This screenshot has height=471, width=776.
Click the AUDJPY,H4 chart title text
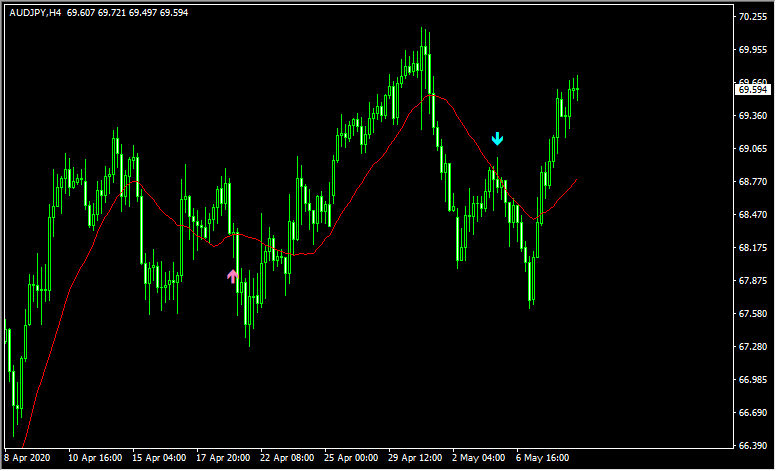point(35,13)
